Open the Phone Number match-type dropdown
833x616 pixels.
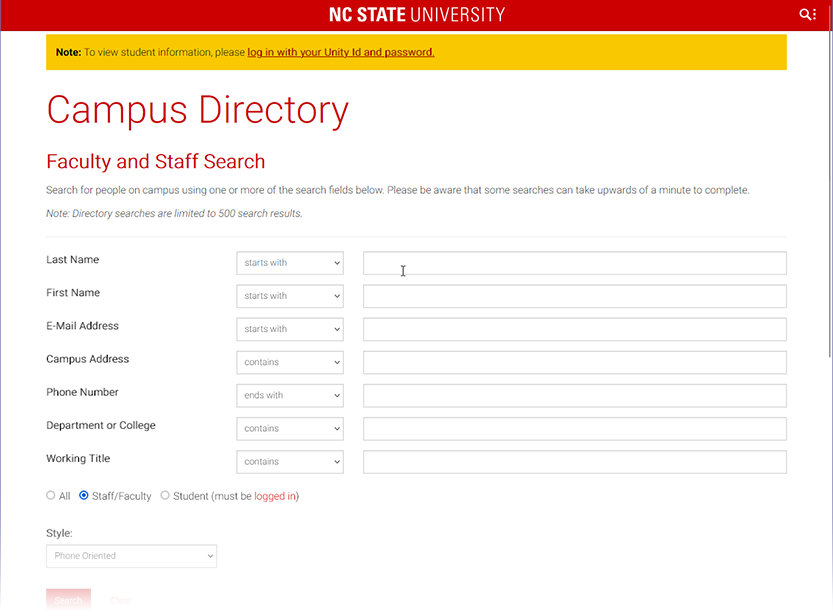point(290,396)
